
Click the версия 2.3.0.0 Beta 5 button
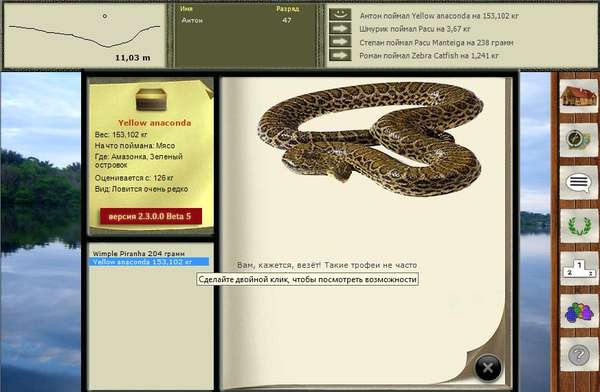151,216
